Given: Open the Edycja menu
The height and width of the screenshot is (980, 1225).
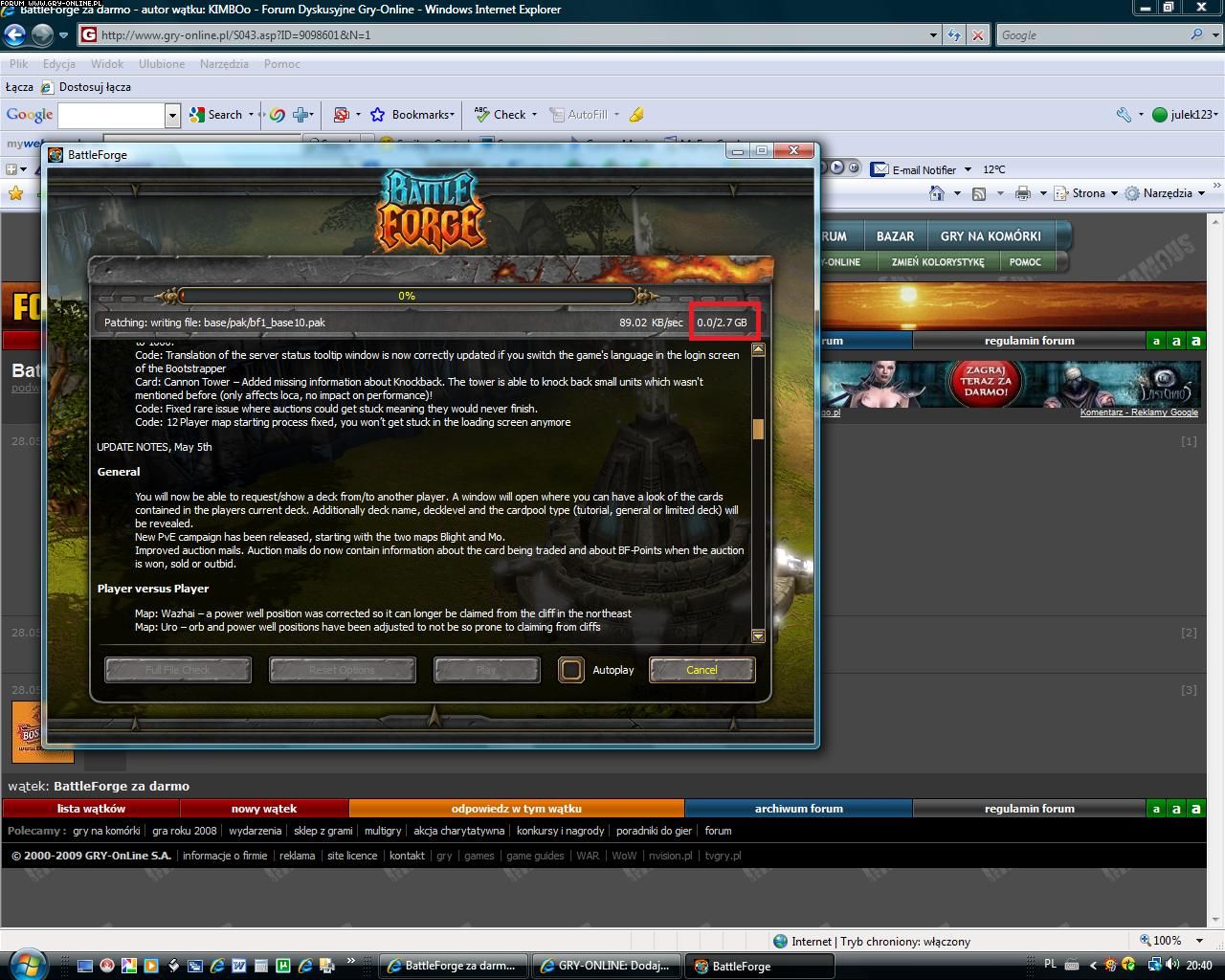Looking at the screenshot, I should pyautogui.click(x=58, y=64).
